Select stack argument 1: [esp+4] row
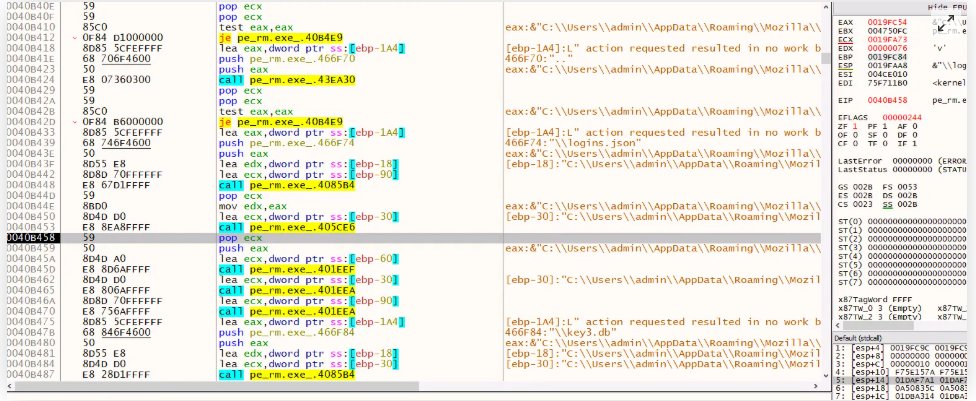This screenshot has height=401, width=976. 901,347
